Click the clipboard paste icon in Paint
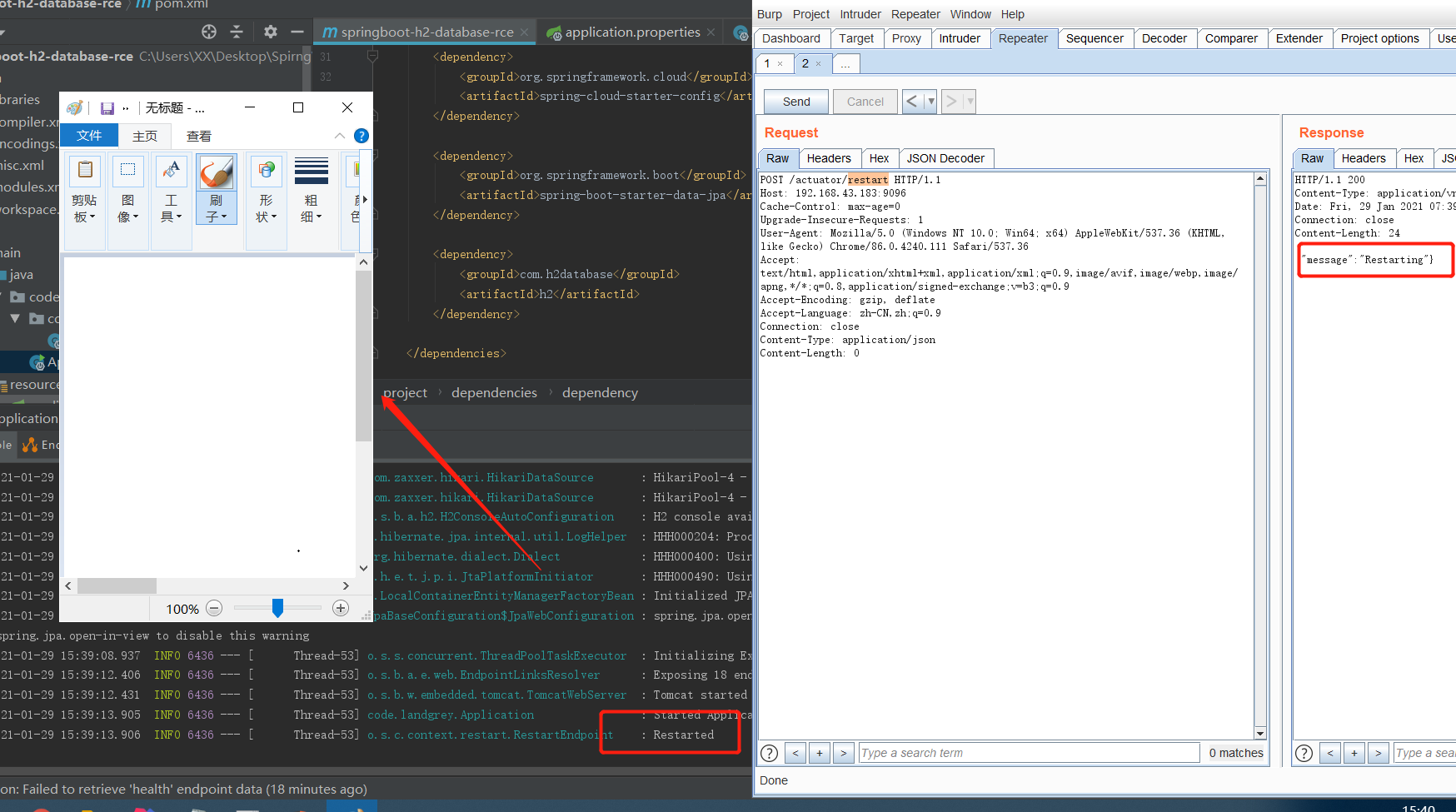This screenshot has width=1456, height=812. click(85, 170)
